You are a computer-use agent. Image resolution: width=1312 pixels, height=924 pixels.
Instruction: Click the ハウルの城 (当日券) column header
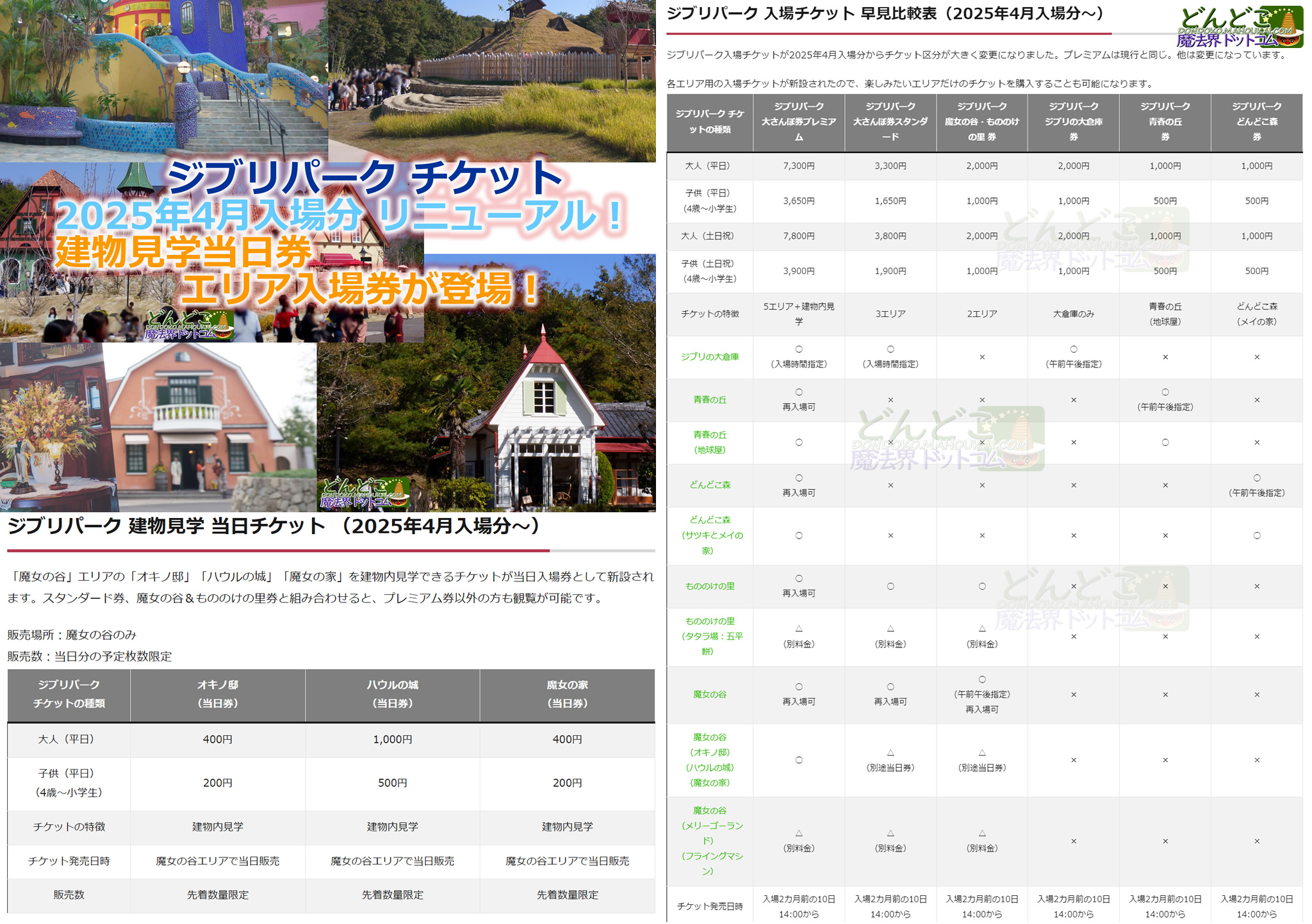pyautogui.click(x=392, y=694)
